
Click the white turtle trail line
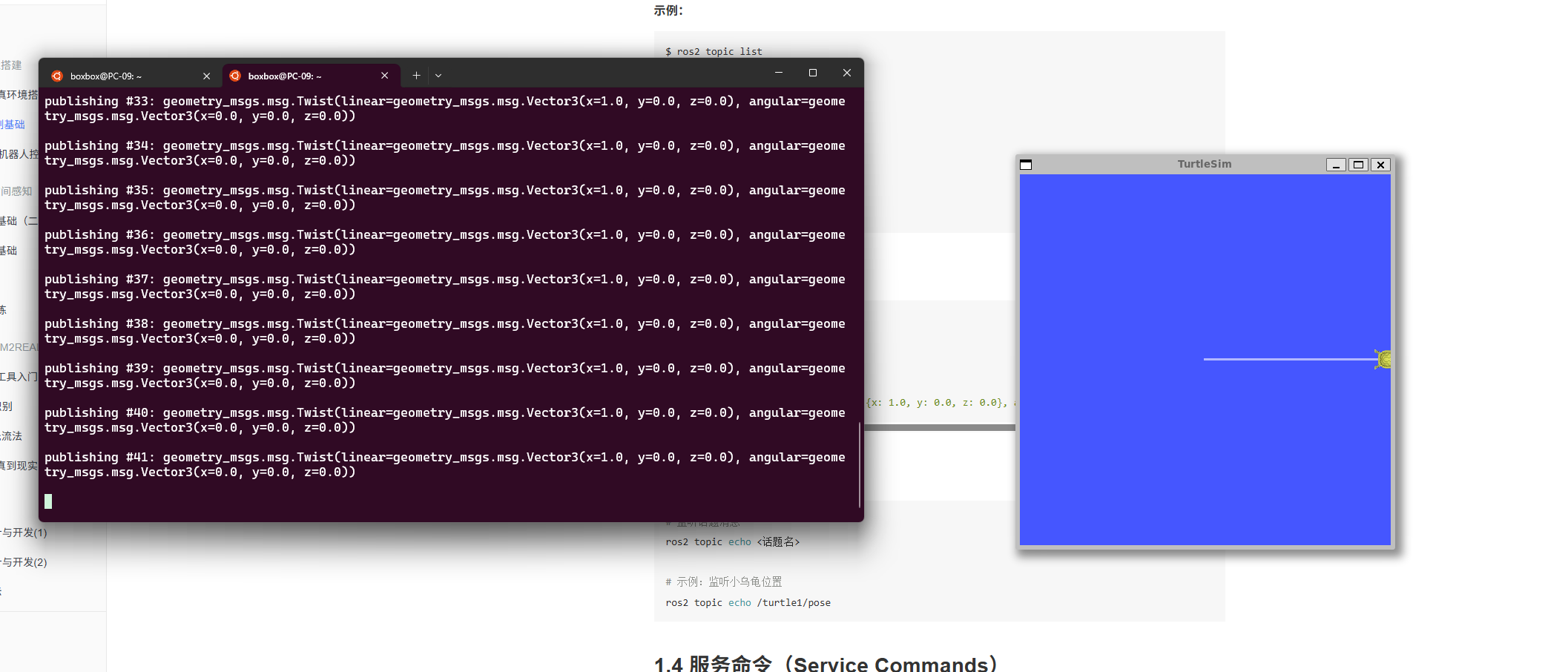pyautogui.click(x=1289, y=359)
